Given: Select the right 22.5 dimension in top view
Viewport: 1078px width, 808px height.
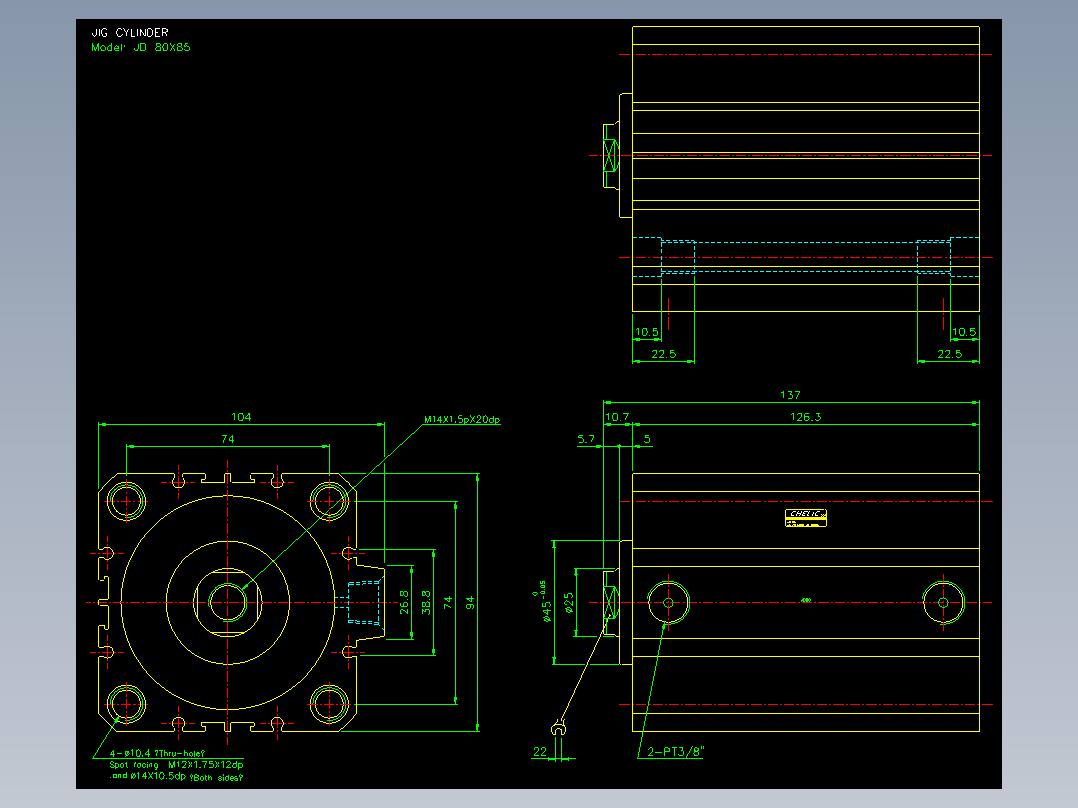Looking at the screenshot, I should [949, 354].
